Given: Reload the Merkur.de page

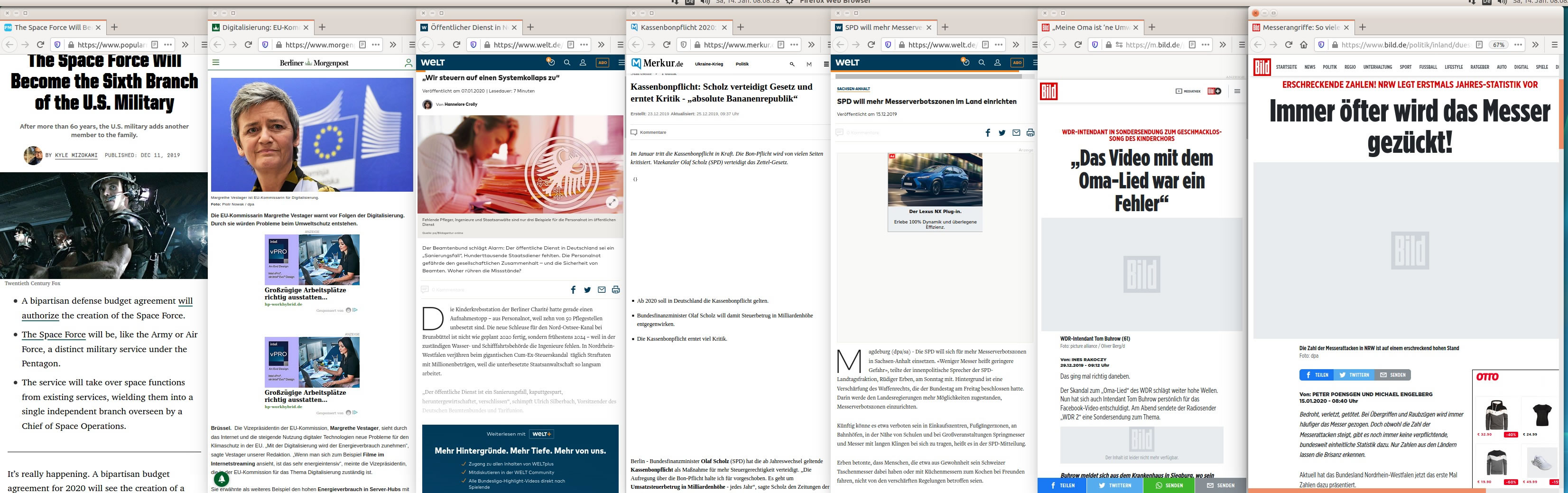Looking at the screenshot, I should pos(667,45).
